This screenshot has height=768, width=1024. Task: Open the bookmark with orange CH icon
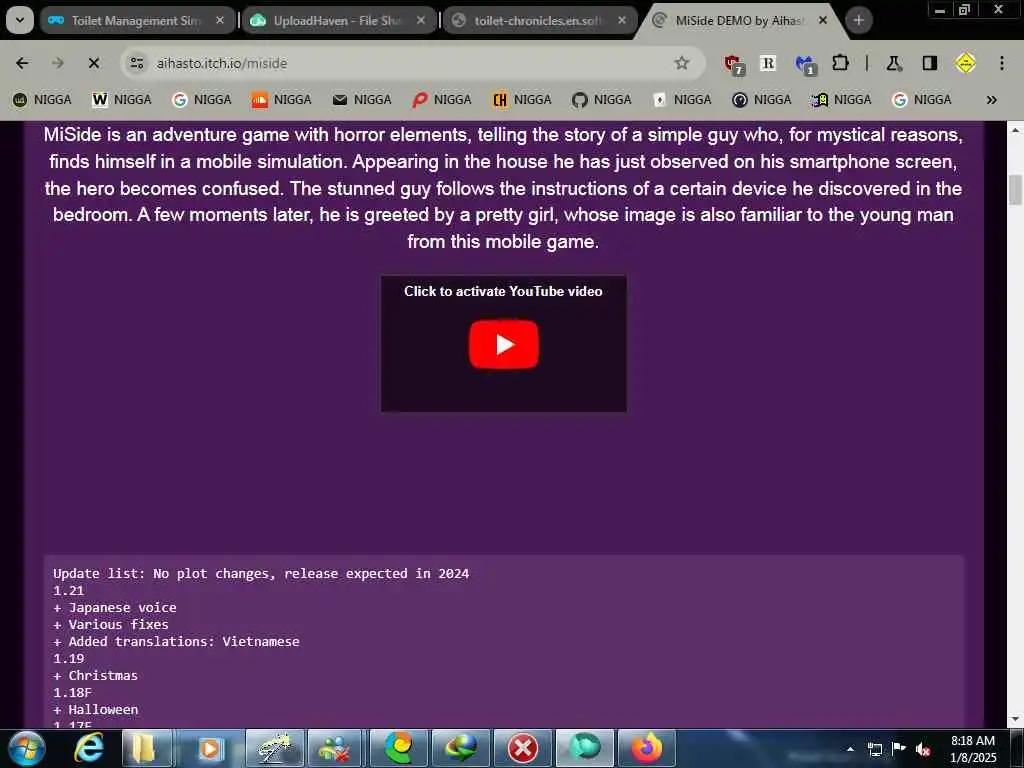pos(522,100)
